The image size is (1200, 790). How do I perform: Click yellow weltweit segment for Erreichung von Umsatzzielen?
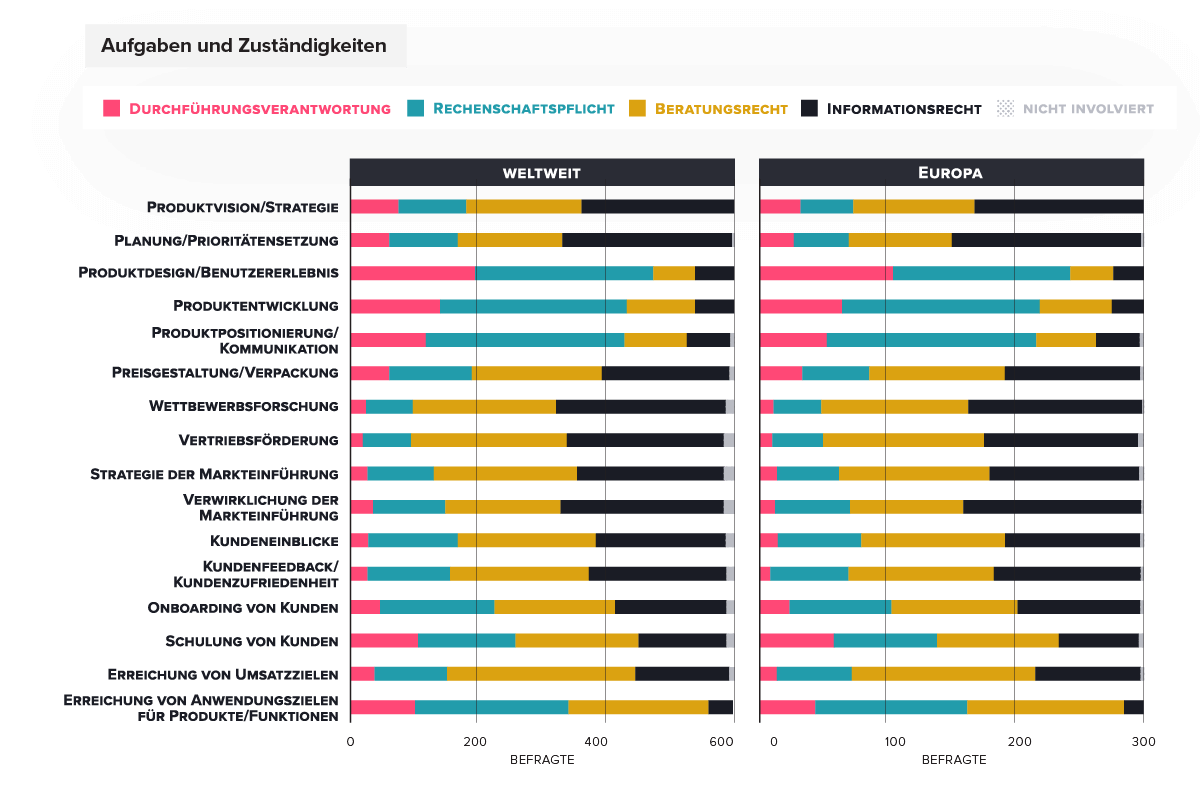coord(541,674)
